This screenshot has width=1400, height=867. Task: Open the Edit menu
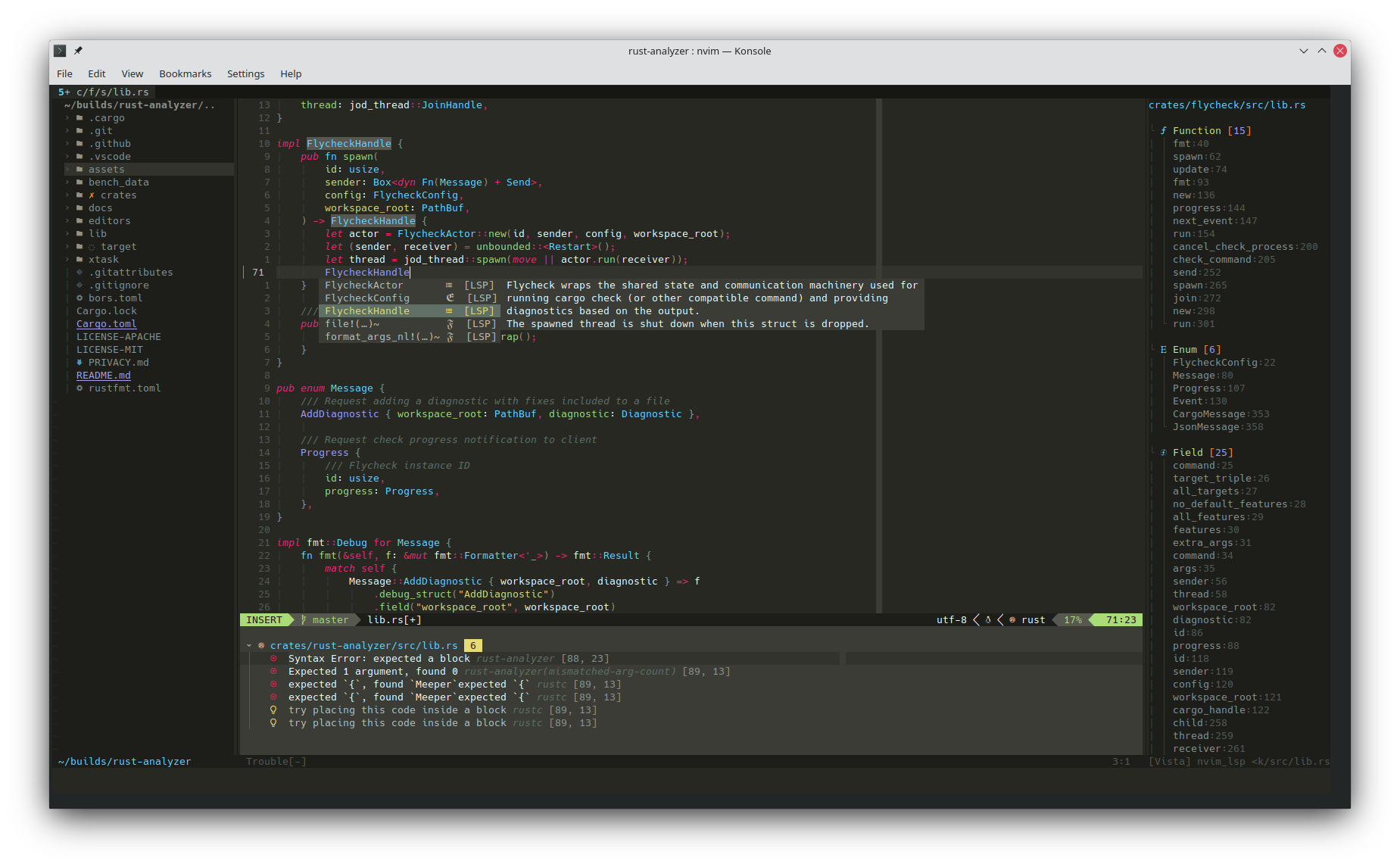[97, 73]
